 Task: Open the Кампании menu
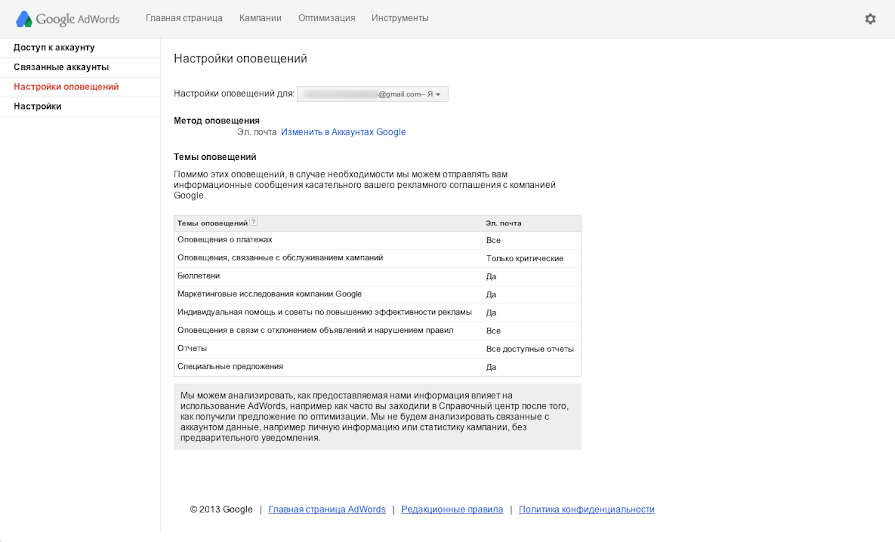(x=260, y=19)
